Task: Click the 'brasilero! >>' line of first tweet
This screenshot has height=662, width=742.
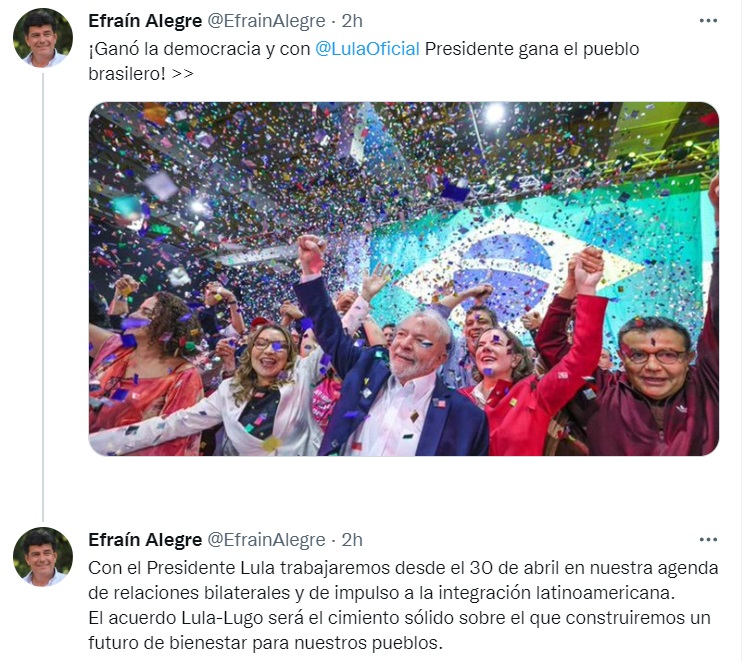Action: pyautogui.click(x=141, y=74)
